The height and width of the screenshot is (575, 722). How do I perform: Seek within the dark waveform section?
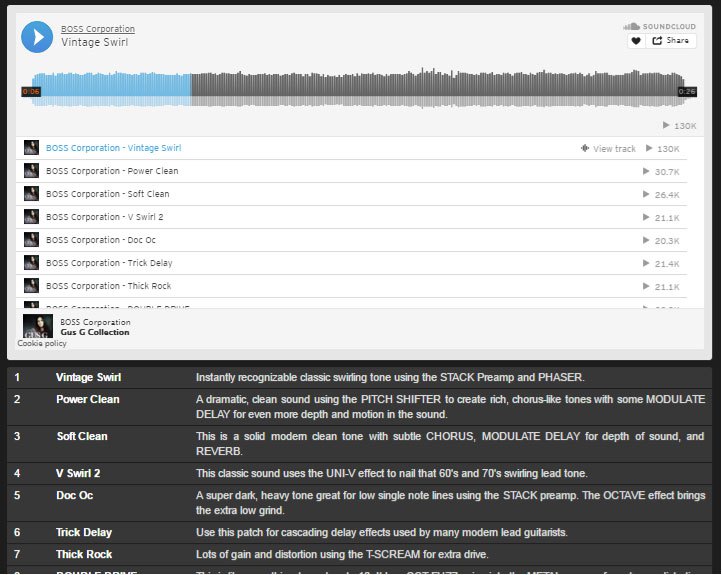tap(437, 88)
